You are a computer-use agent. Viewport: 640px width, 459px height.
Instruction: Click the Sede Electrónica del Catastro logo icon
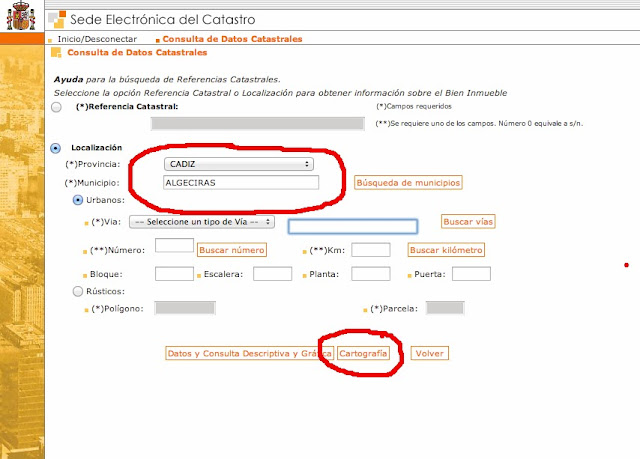[57, 20]
